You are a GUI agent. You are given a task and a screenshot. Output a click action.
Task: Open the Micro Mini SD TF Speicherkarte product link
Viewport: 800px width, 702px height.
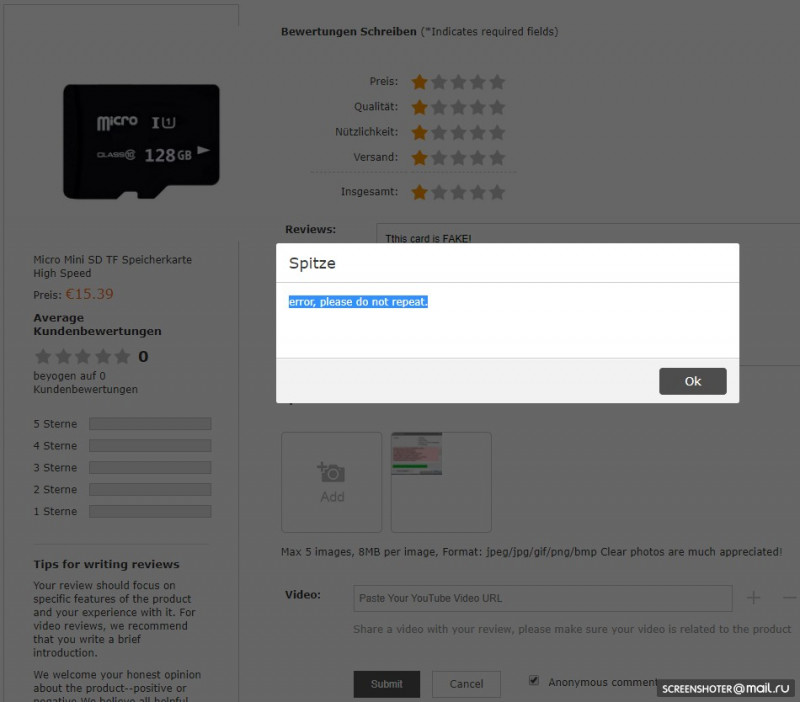pos(113,266)
